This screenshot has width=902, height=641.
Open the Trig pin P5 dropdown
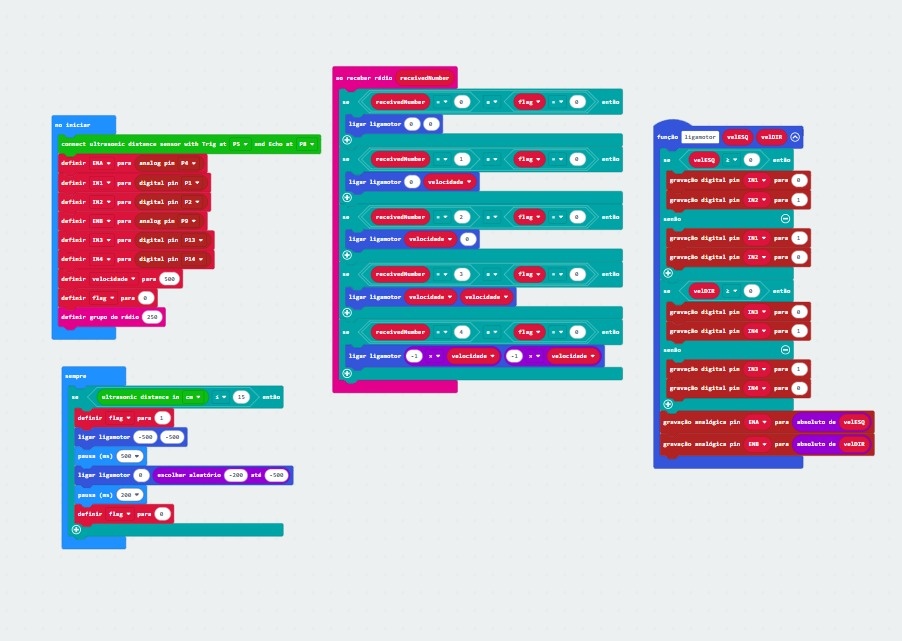(240, 144)
